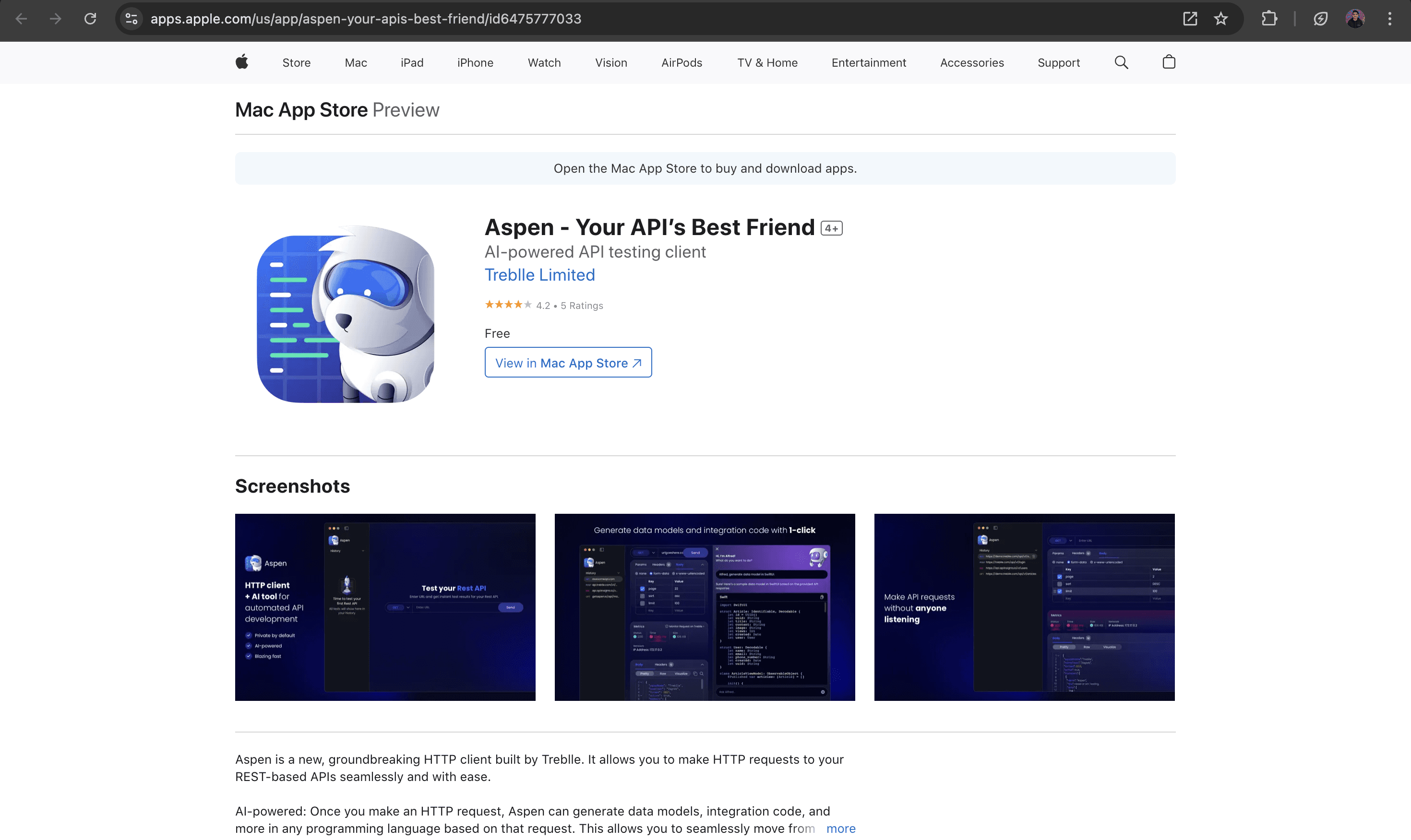
Task: Open the browser extensions puzzle icon
Action: tap(1269, 19)
